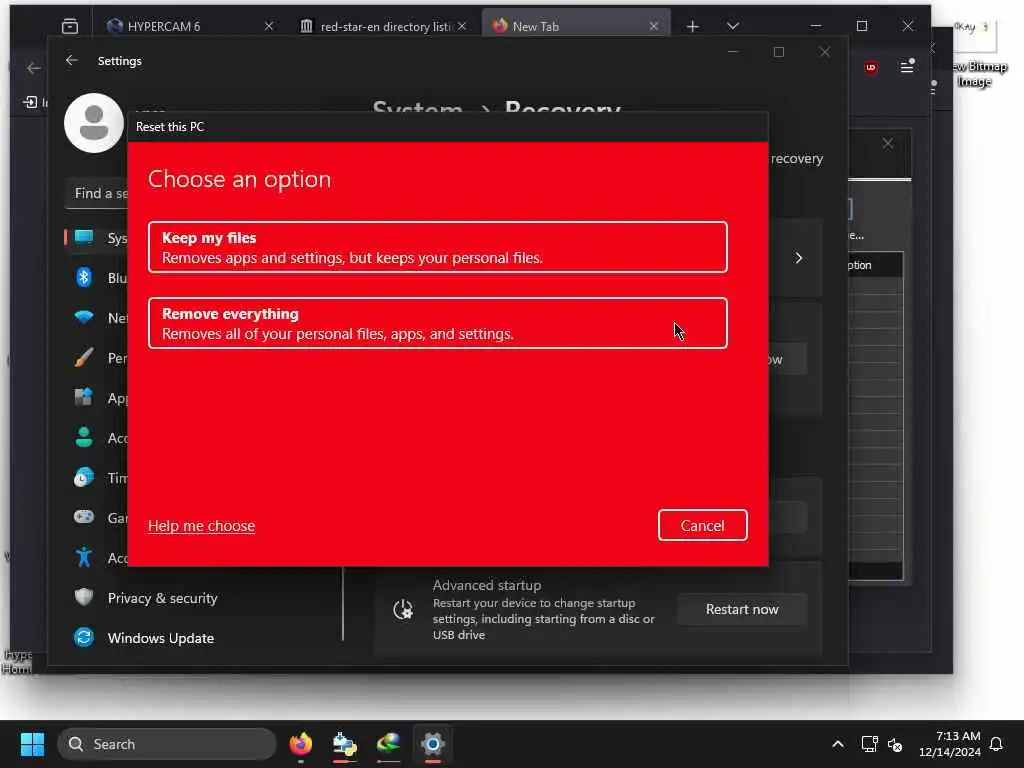This screenshot has height=768, width=1024.
Task: Open the Windows Start menu
Action: pos(32,744)
